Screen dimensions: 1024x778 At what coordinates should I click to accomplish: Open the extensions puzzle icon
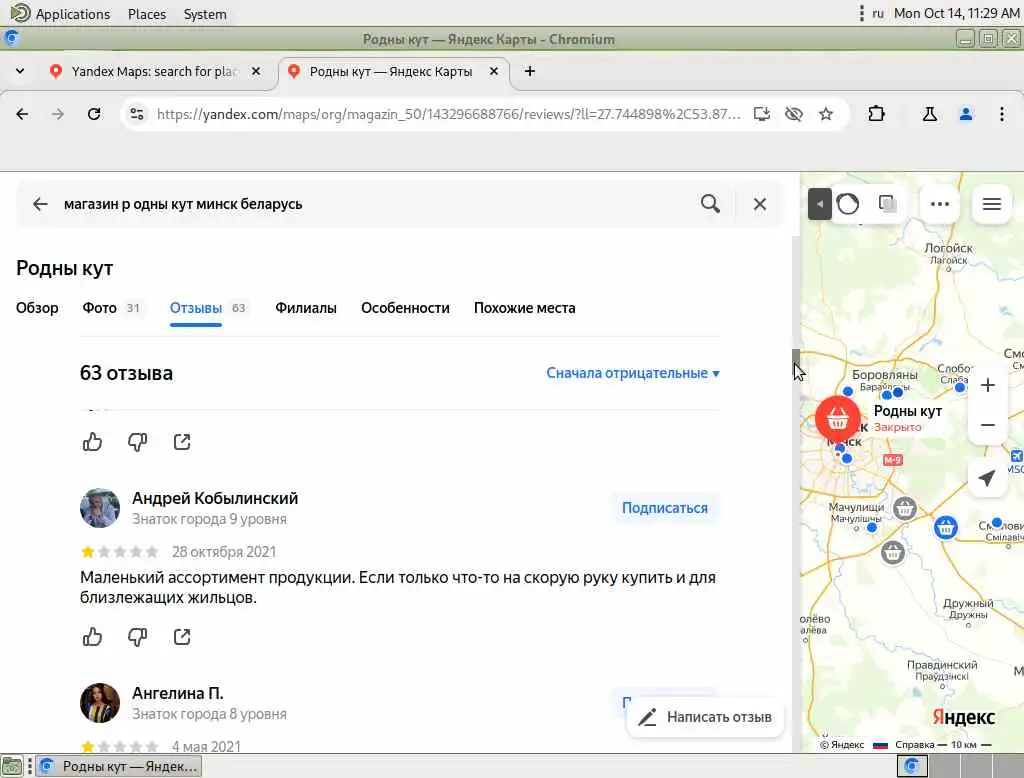point(876,114)
